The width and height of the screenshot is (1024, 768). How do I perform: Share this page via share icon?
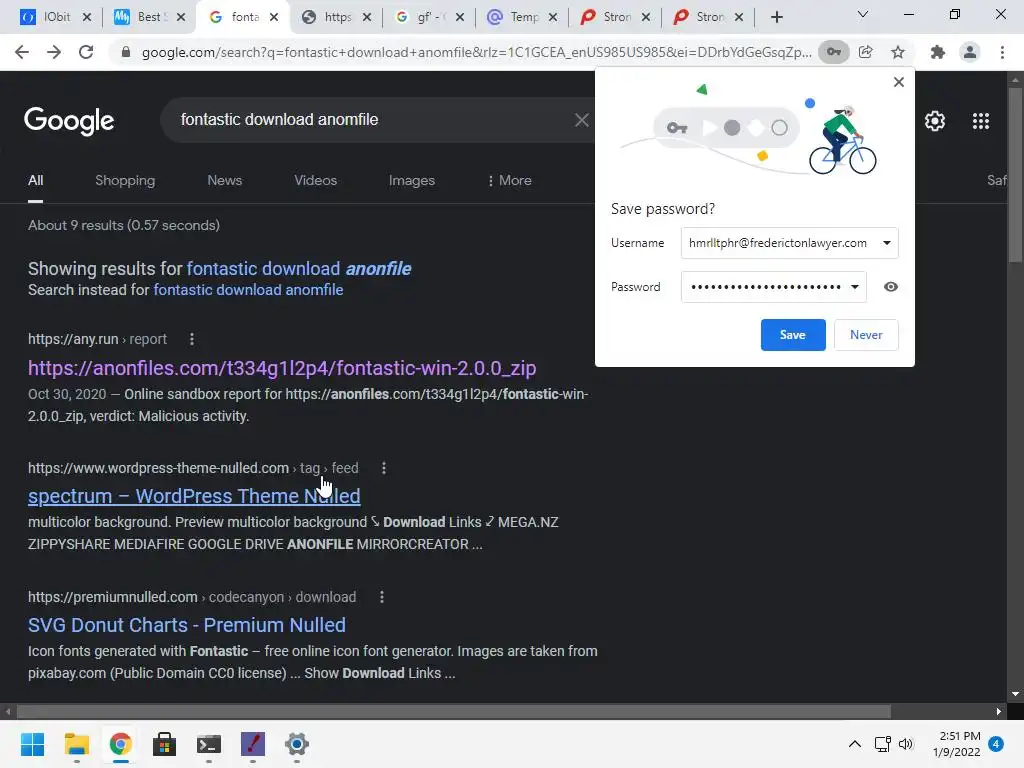(866, 52)
